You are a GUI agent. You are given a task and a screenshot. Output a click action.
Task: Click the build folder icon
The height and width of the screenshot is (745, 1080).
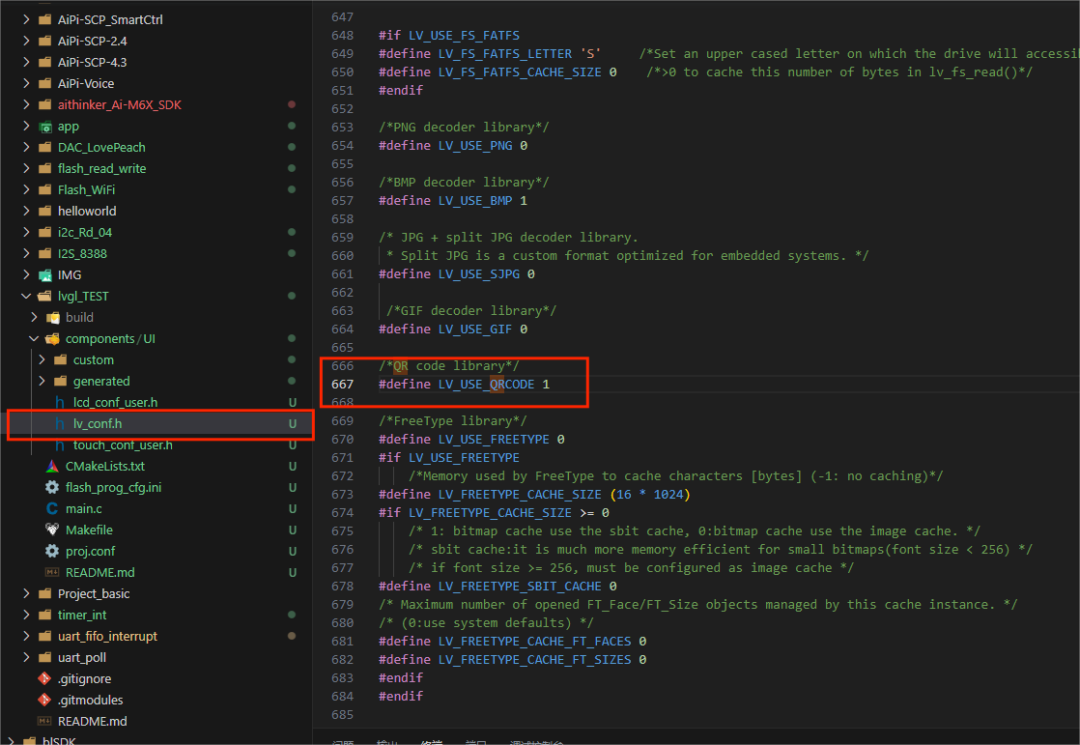pos(53,317)
